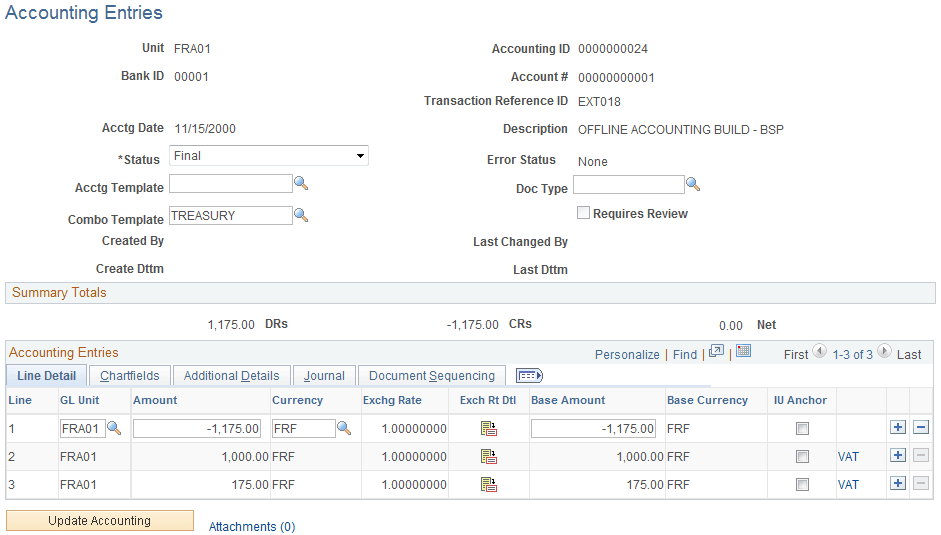The image size is (941, 535).
Task: Click the Find link
Action: [685, 355]
